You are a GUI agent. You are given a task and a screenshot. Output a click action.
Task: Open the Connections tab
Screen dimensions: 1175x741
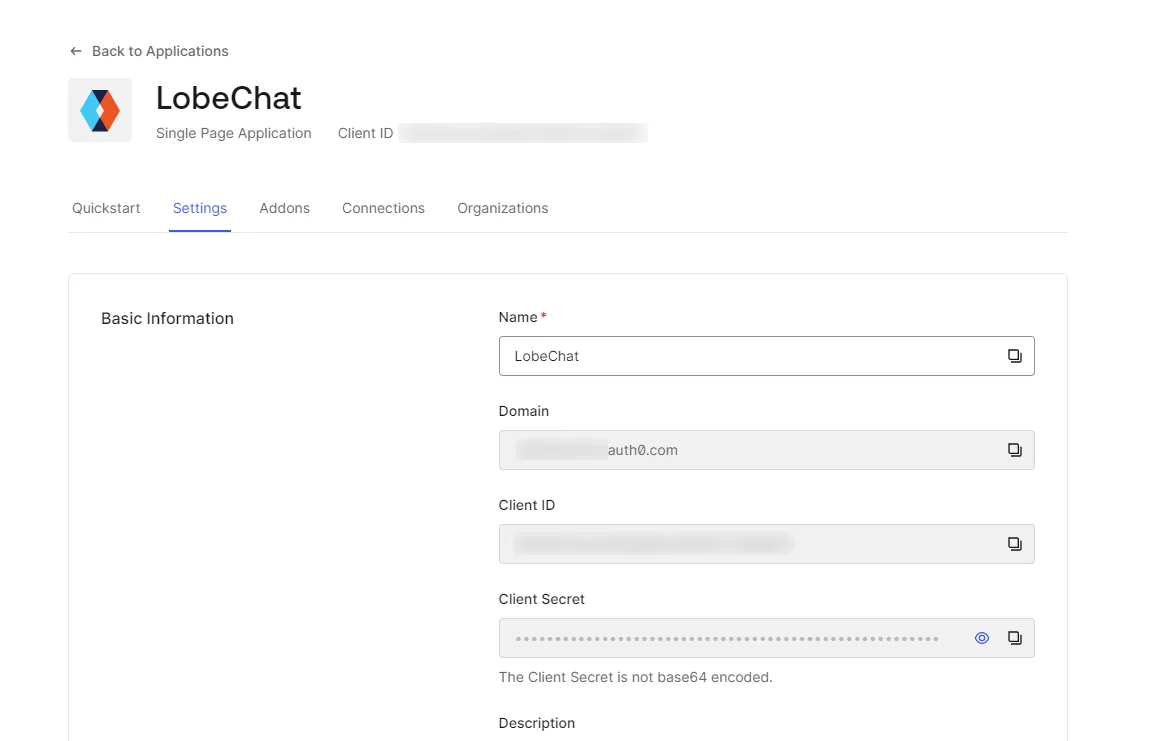(x=383, y=208)
